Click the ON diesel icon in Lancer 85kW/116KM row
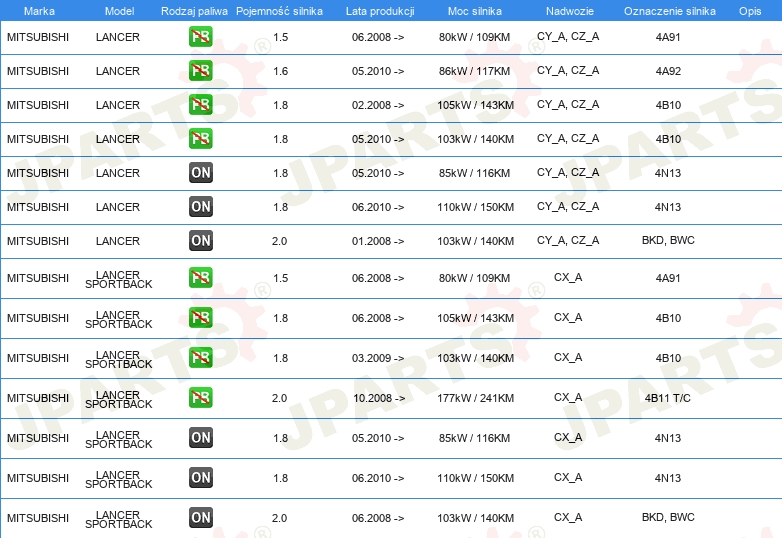782x538 pixels. click(x=200, y=173)
